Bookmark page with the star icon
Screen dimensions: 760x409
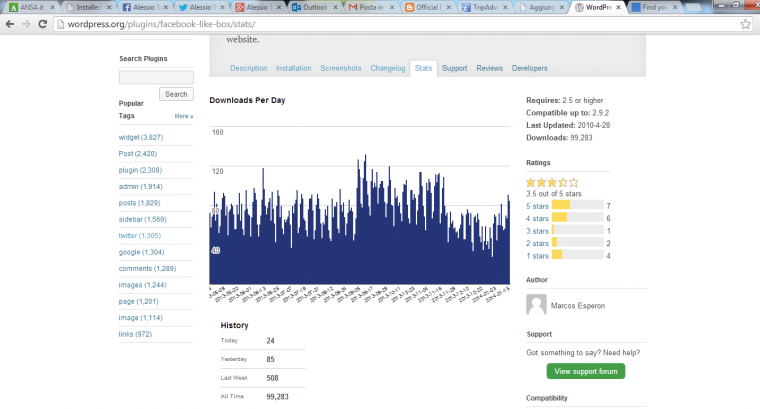pos(745,24)
